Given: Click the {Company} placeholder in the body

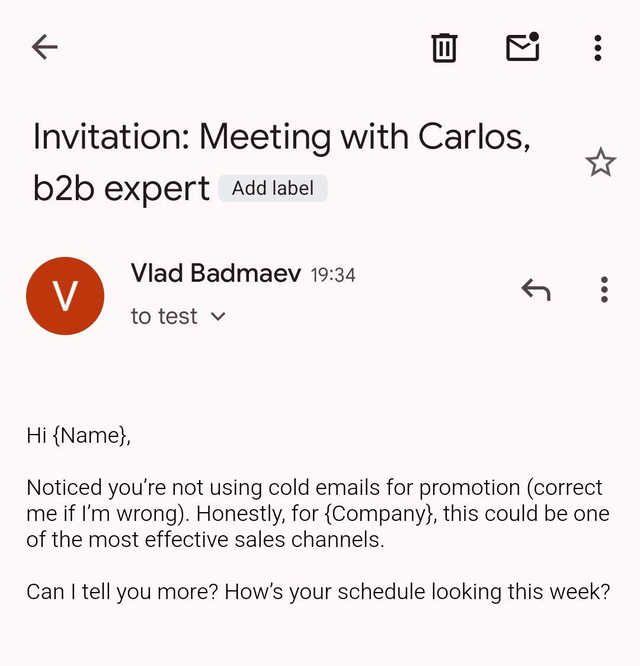Looking at the screenshot, I should pos(380,514).
